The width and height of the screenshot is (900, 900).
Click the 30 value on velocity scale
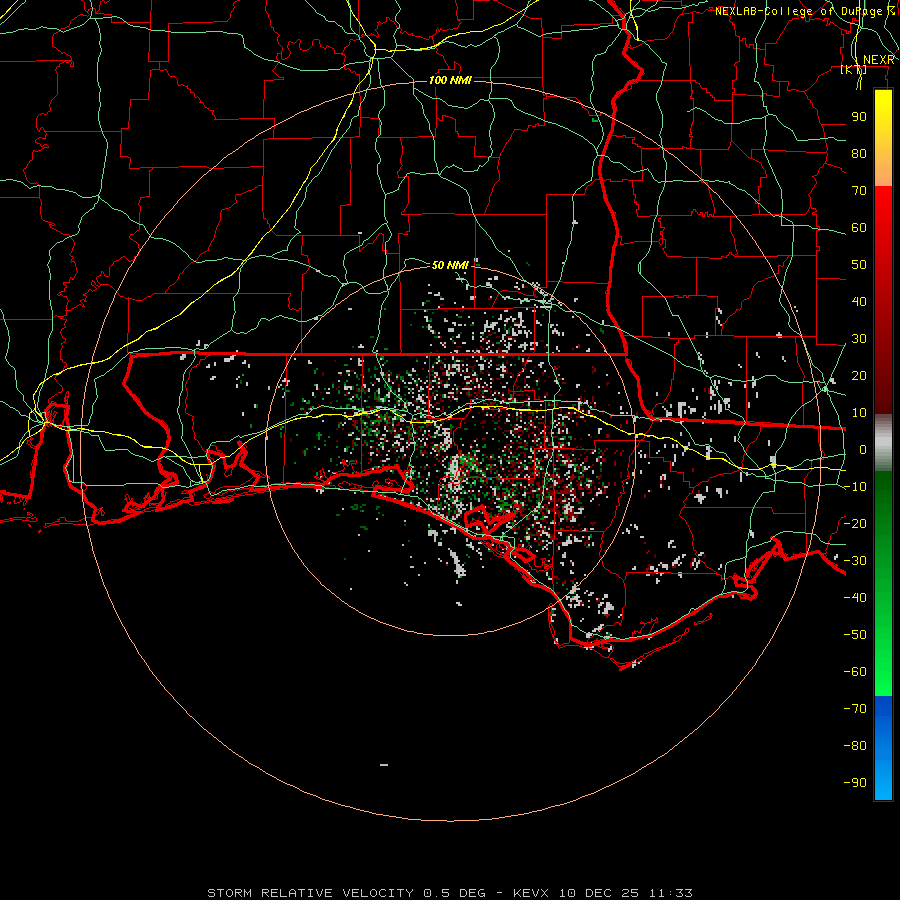859,339
